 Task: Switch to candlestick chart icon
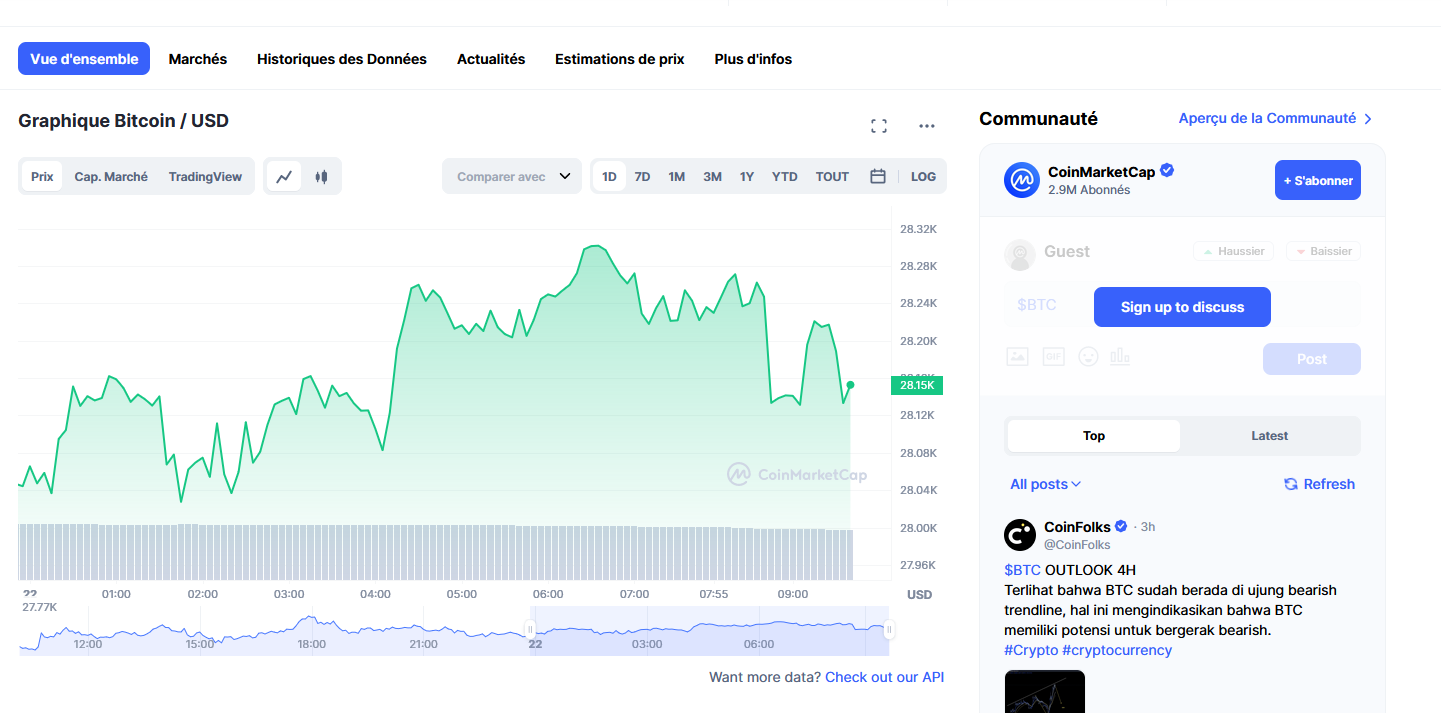tap(321, 177)
